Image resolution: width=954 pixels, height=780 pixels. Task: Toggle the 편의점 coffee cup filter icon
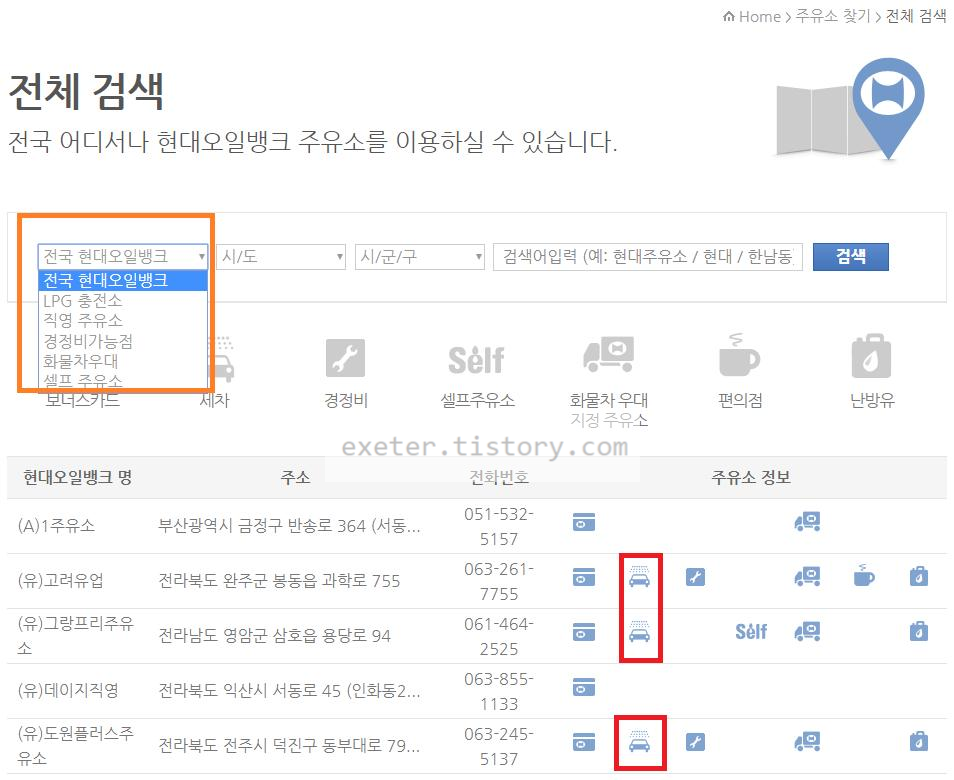point(739,355)
